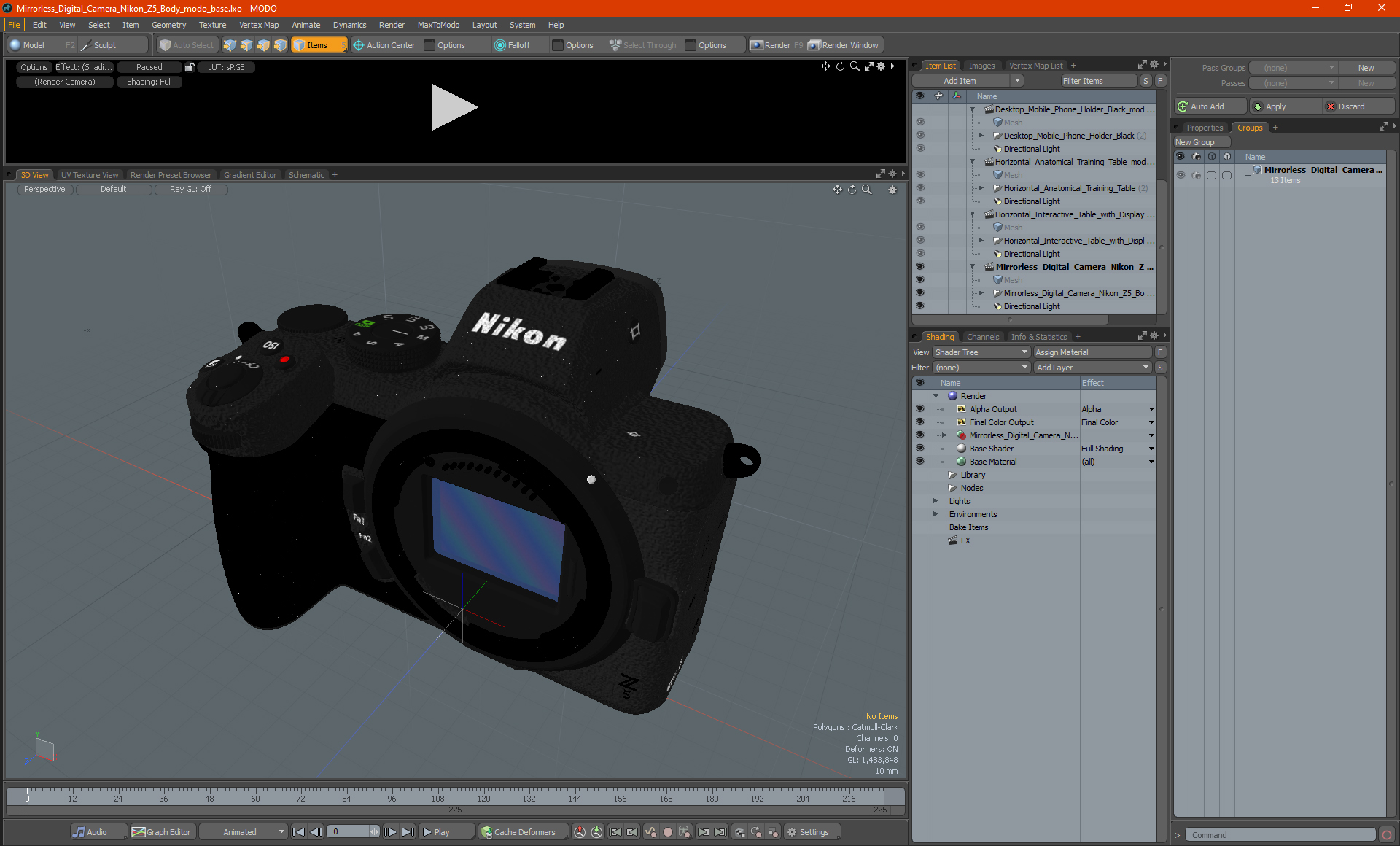Toggle the preview lock icon
This screenshot has width=1400, height=846.
190,67
